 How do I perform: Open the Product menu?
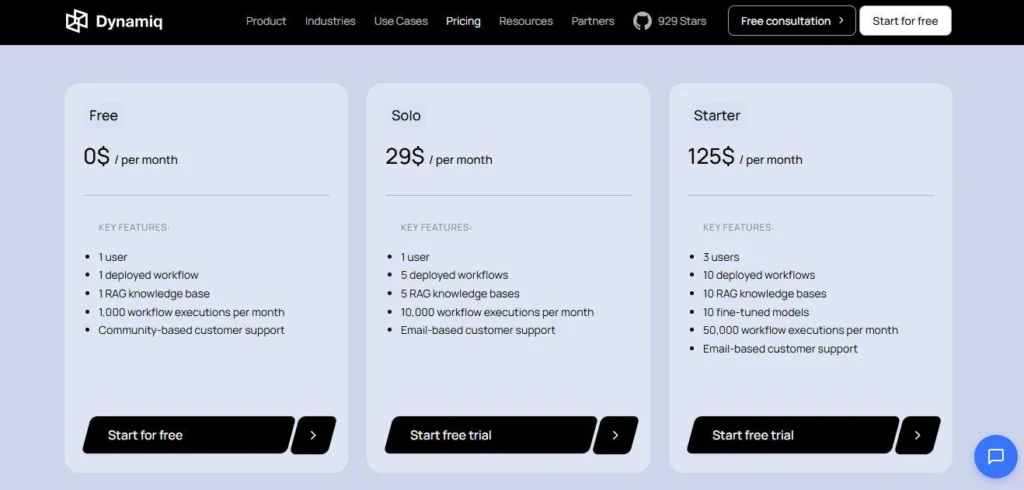click(x=266, y=21)
